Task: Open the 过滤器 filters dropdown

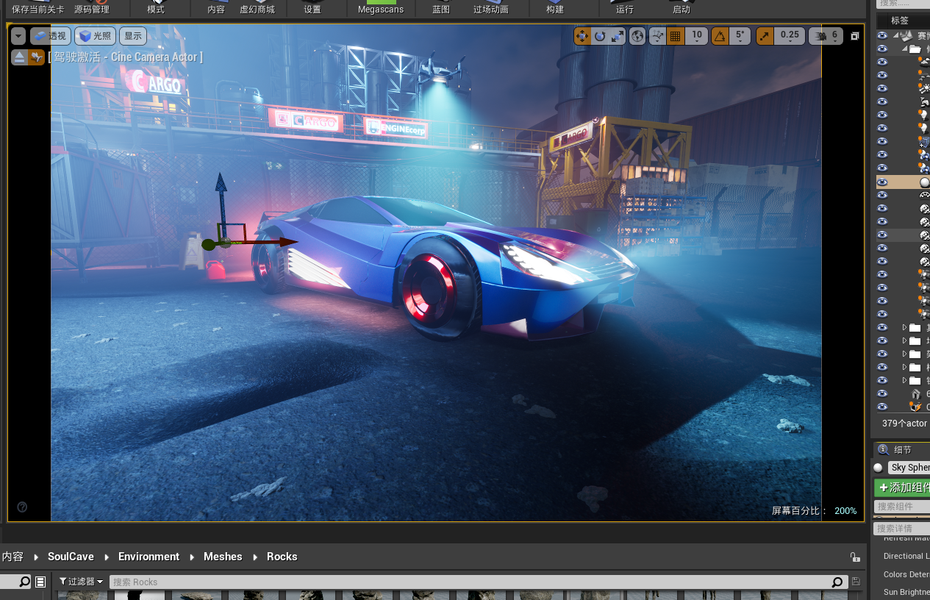Action: (x=81, y=582)
